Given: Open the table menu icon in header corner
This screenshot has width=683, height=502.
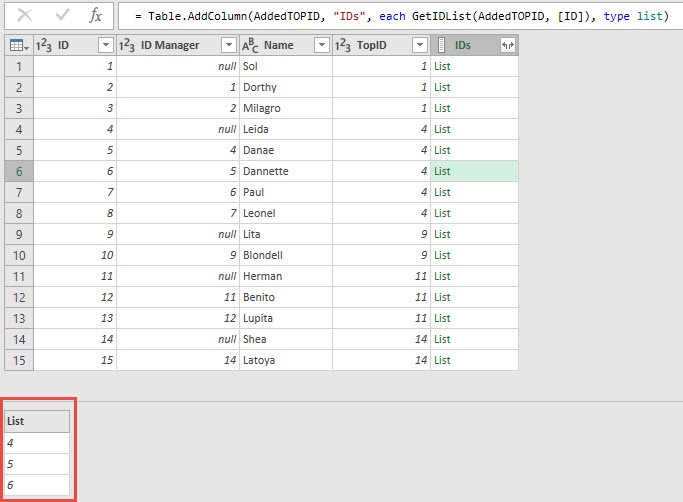Looking at the screenshot, I should pos(19,45).
